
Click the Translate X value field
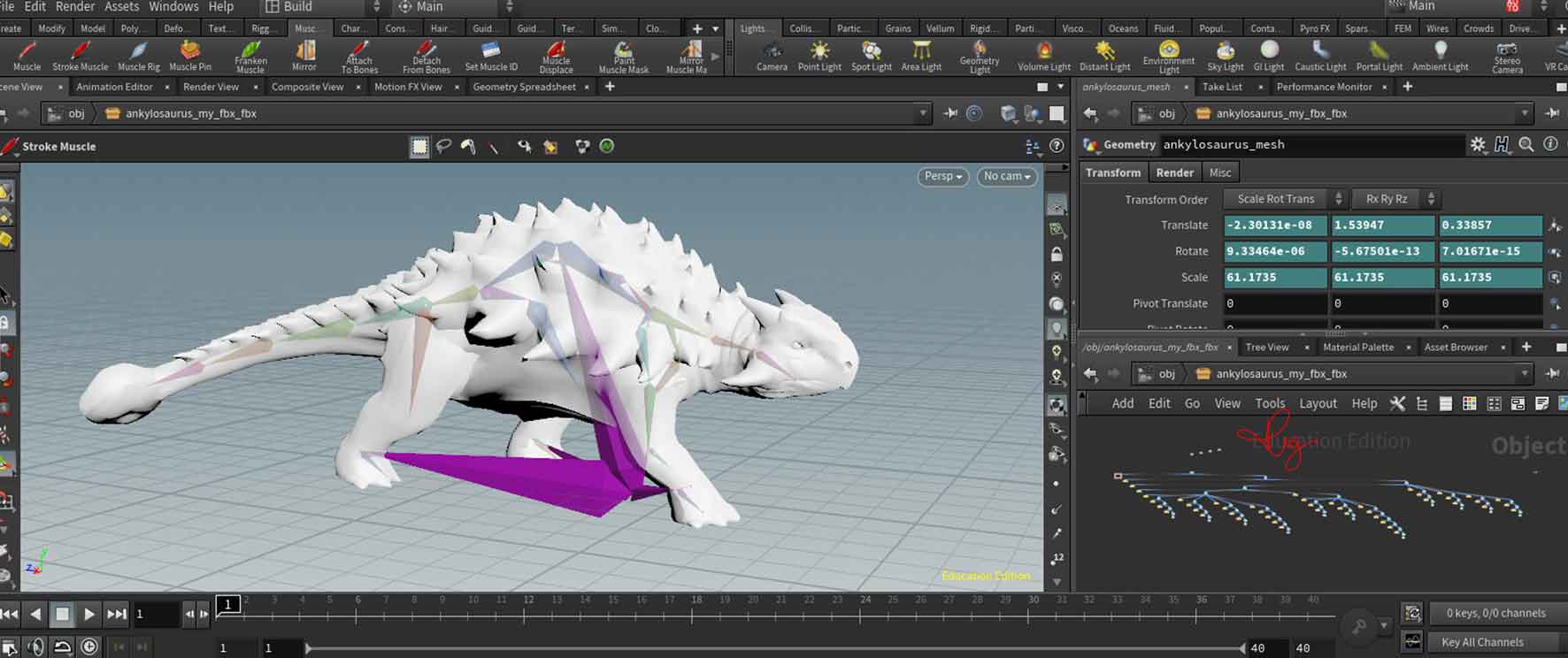click(1275, 226)
